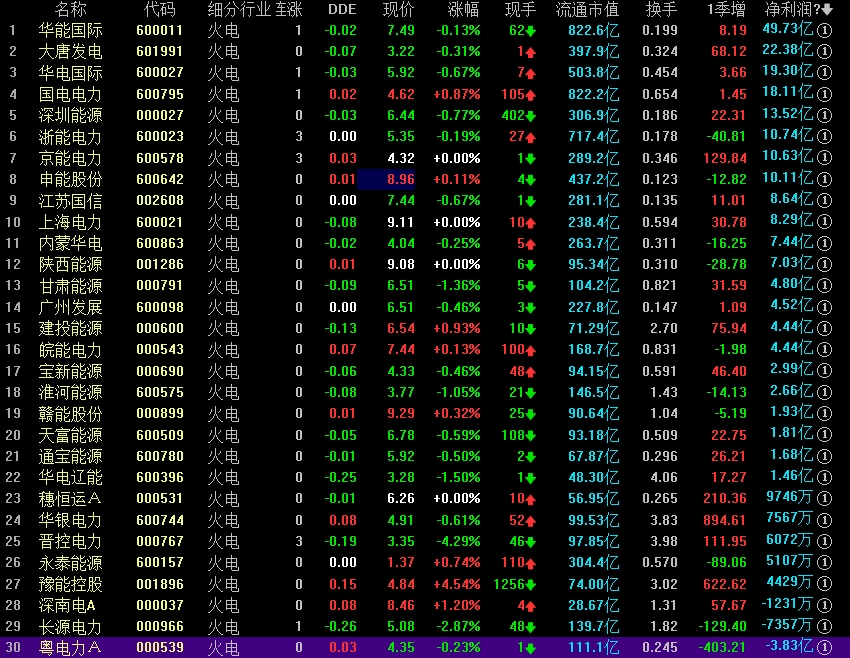Select stock name 深圳能源
The image size is (850, 658).
(x=70, y=115)
